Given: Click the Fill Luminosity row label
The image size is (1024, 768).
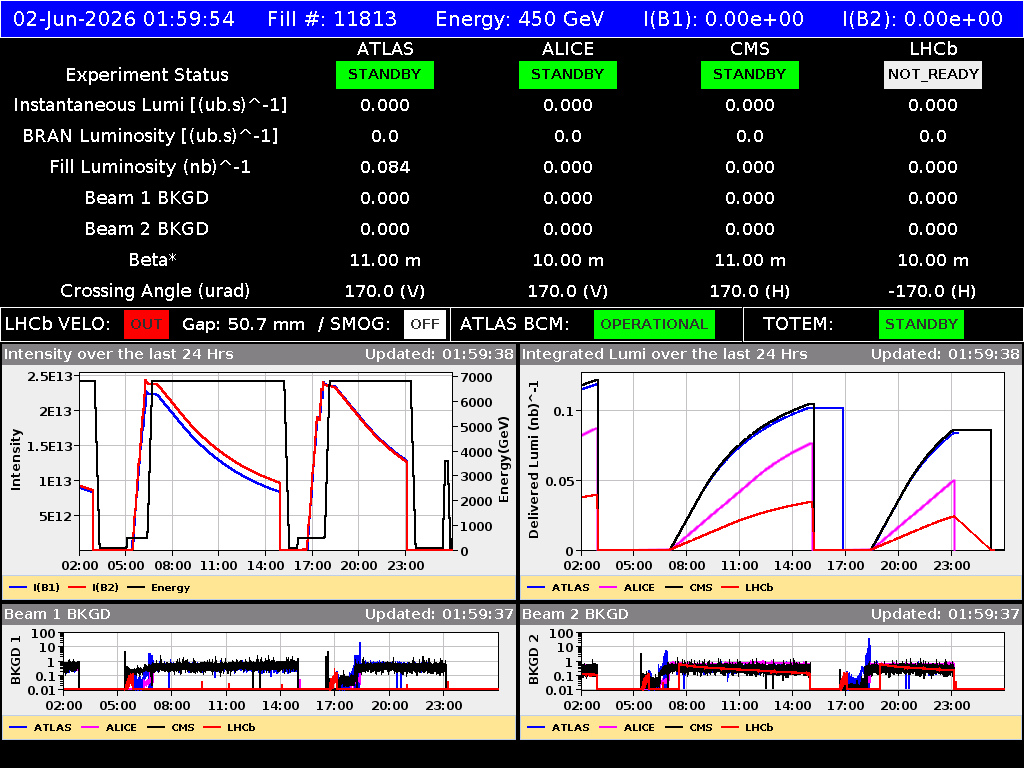Looking at the screenshot, I should [x=150, y=167].
